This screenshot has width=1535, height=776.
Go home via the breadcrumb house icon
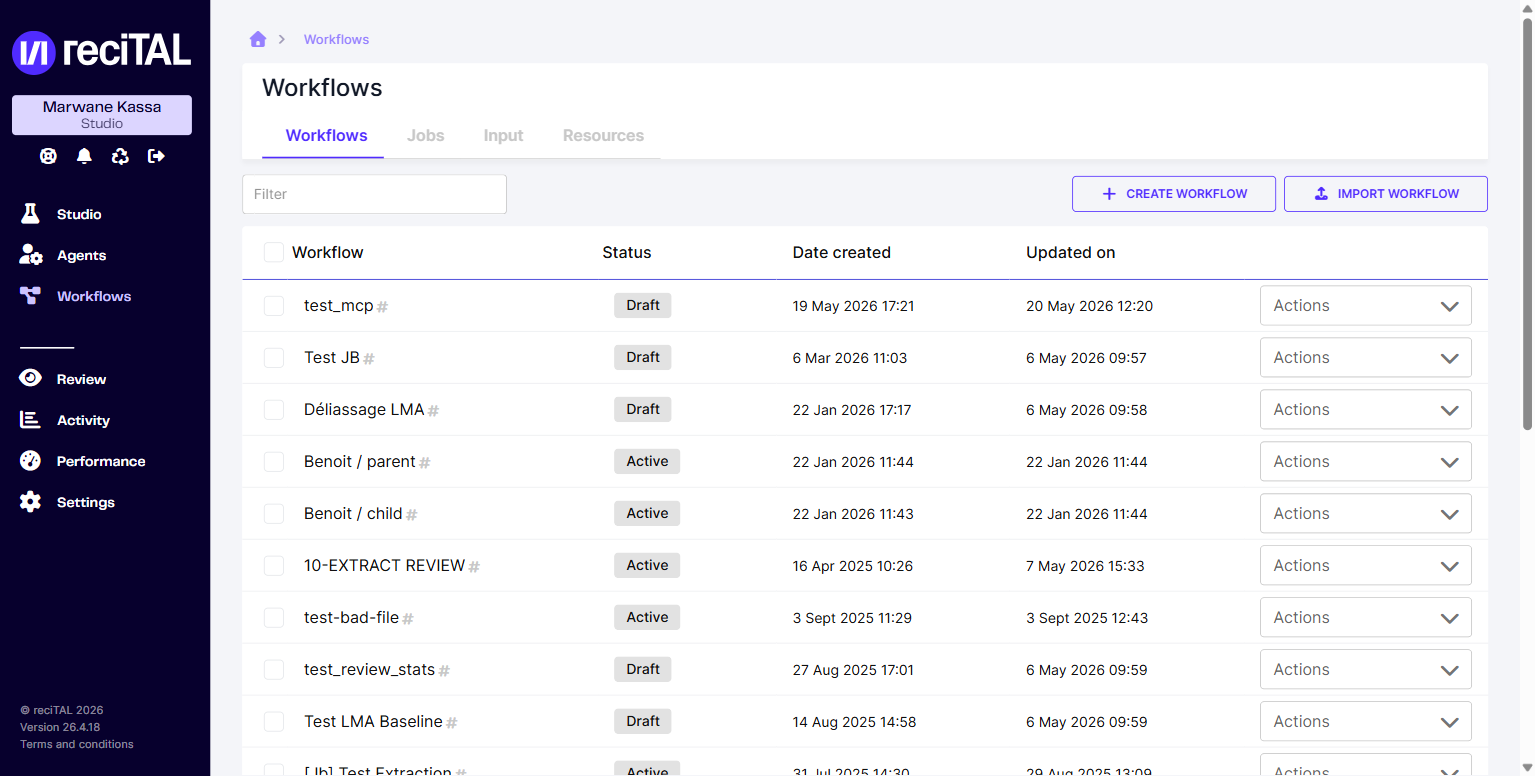[x=258, y=39]
